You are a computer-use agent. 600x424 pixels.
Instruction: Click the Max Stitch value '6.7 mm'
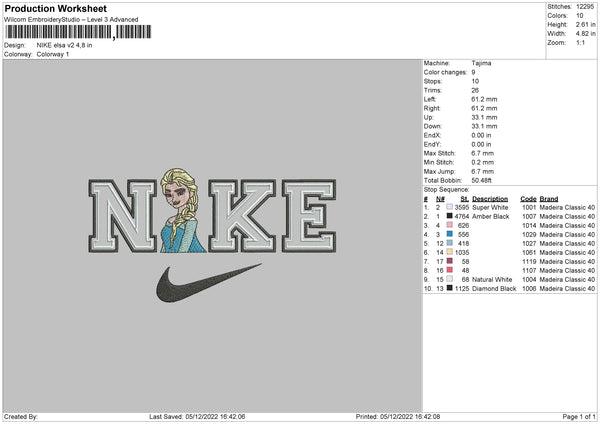pyautogui.click(x=483, y=153)
